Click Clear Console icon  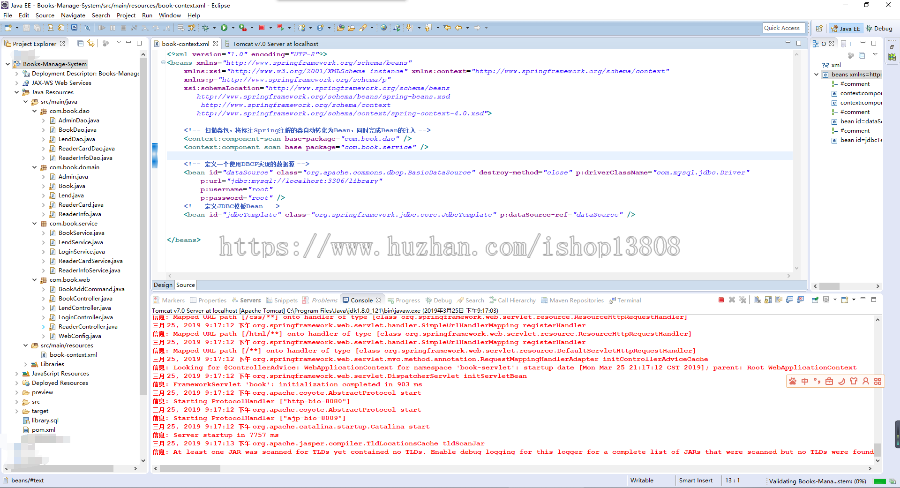click(757, 300)
